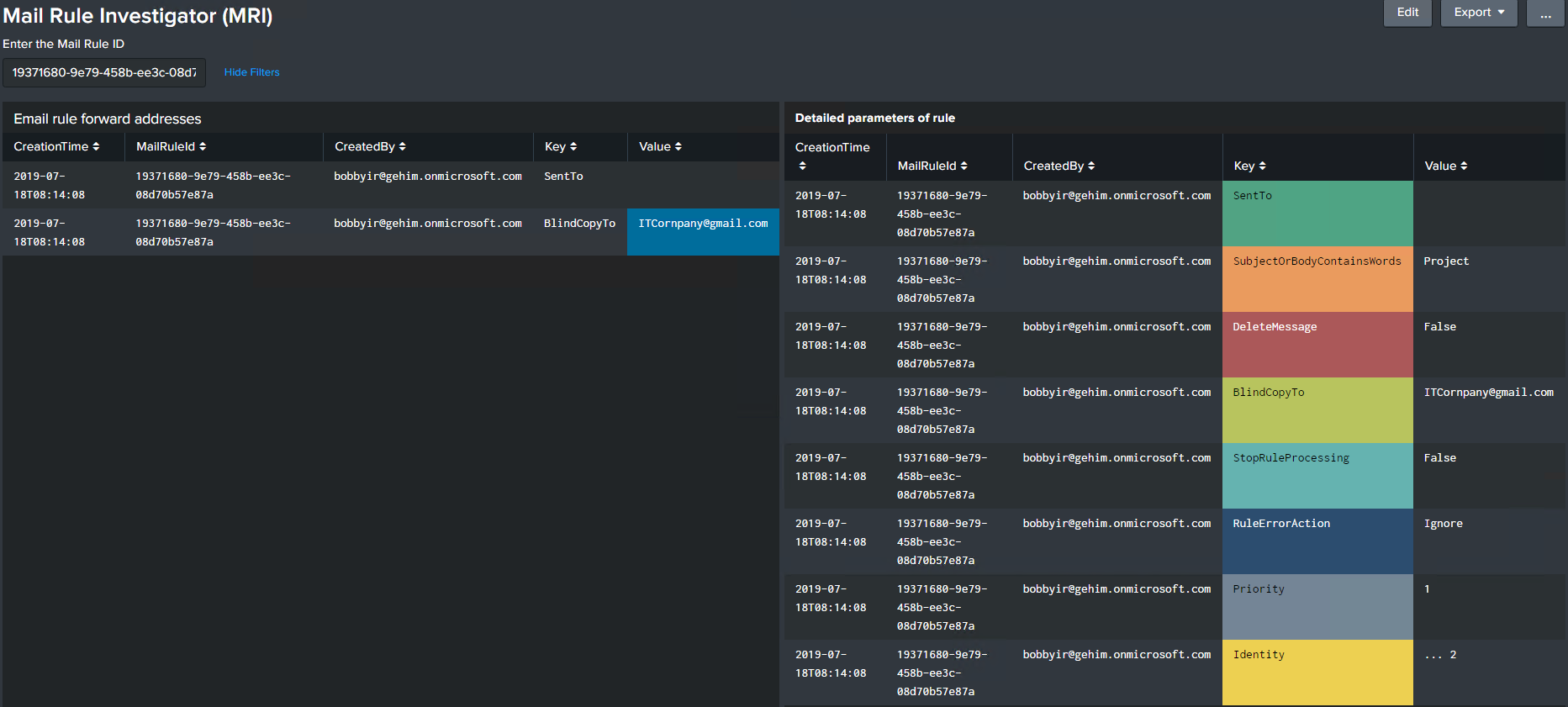This screenshot has width=1568, height=707.
Task: Sort detailed parameters by Key
Action: click(1250, 166)
